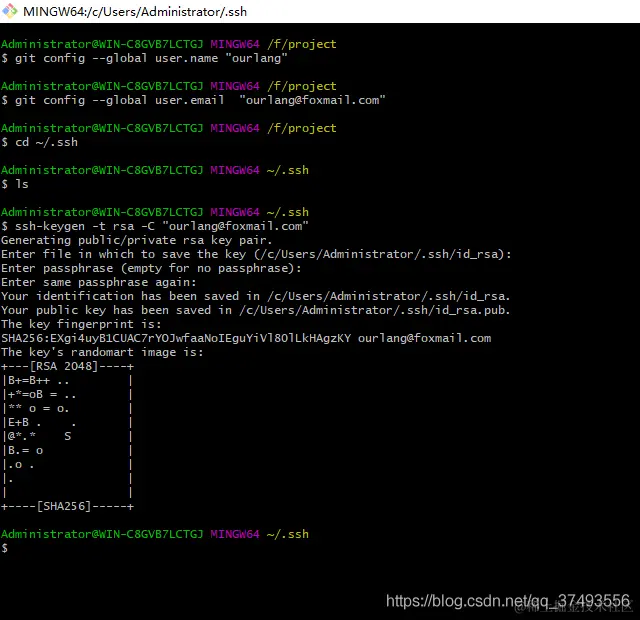Click the "Enter same passphrase again:" line
Image resolution: width=640 pixels, height=620 pixels.
[99, 282]
